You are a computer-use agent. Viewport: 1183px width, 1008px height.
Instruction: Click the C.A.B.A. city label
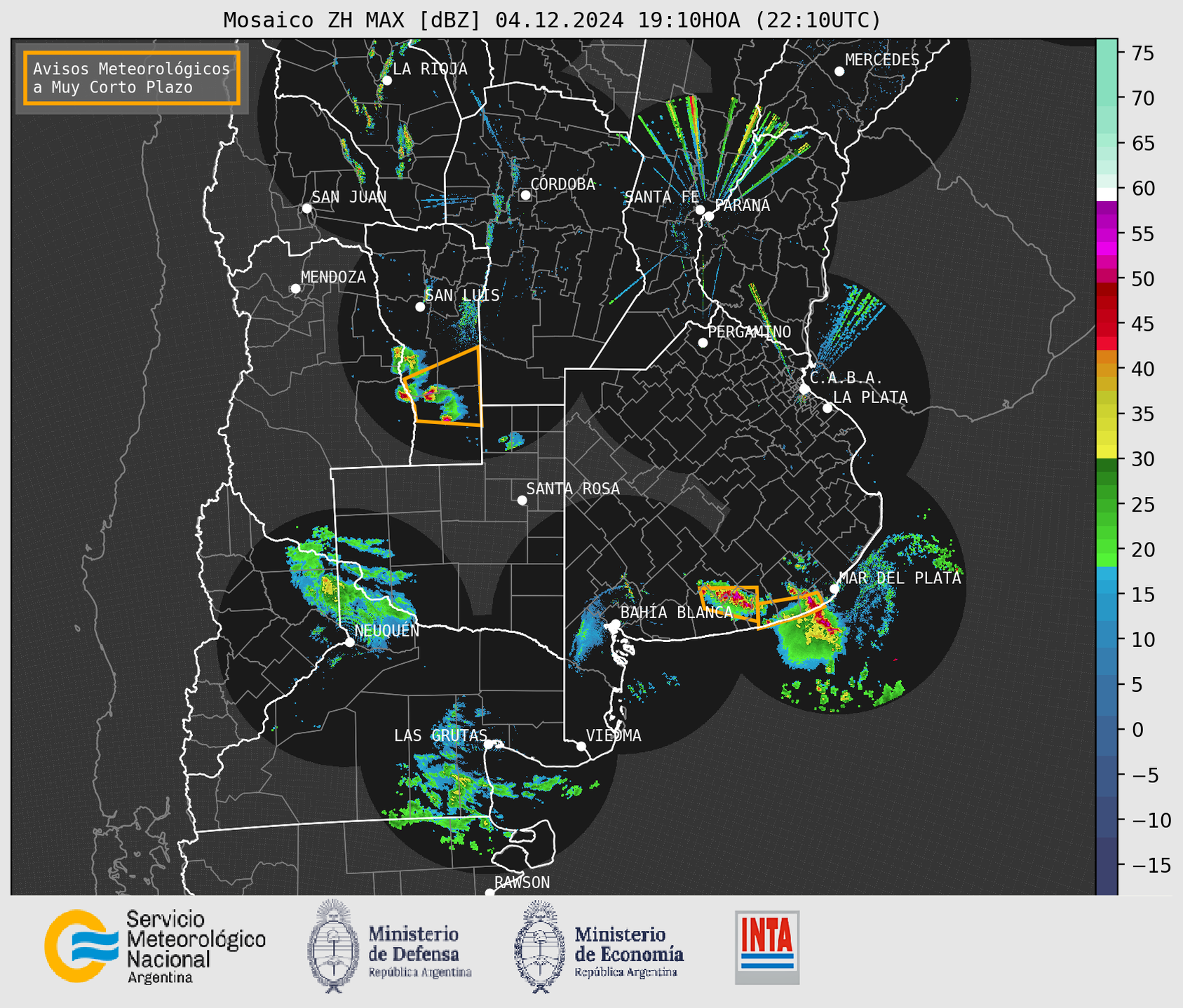pos(846,378)
